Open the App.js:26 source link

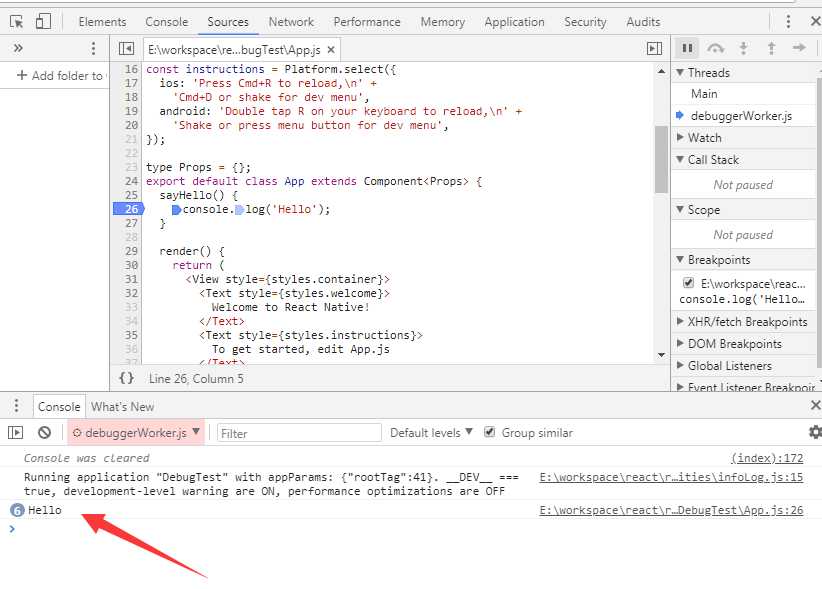click(x=671, y=510)
